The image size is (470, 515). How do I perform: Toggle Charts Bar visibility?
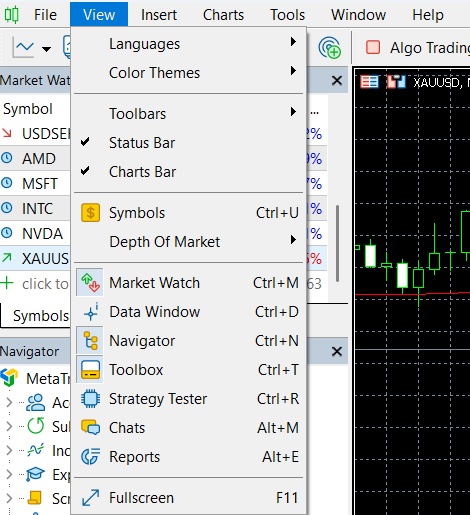pos(188,172)
